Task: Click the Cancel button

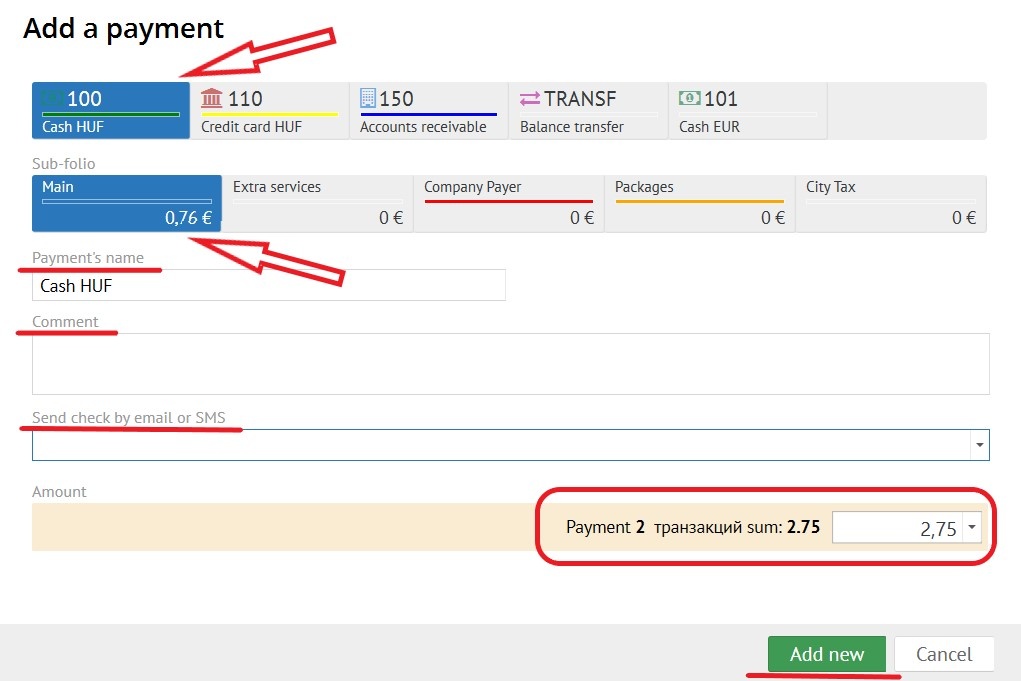Action: tap(943, 654)
